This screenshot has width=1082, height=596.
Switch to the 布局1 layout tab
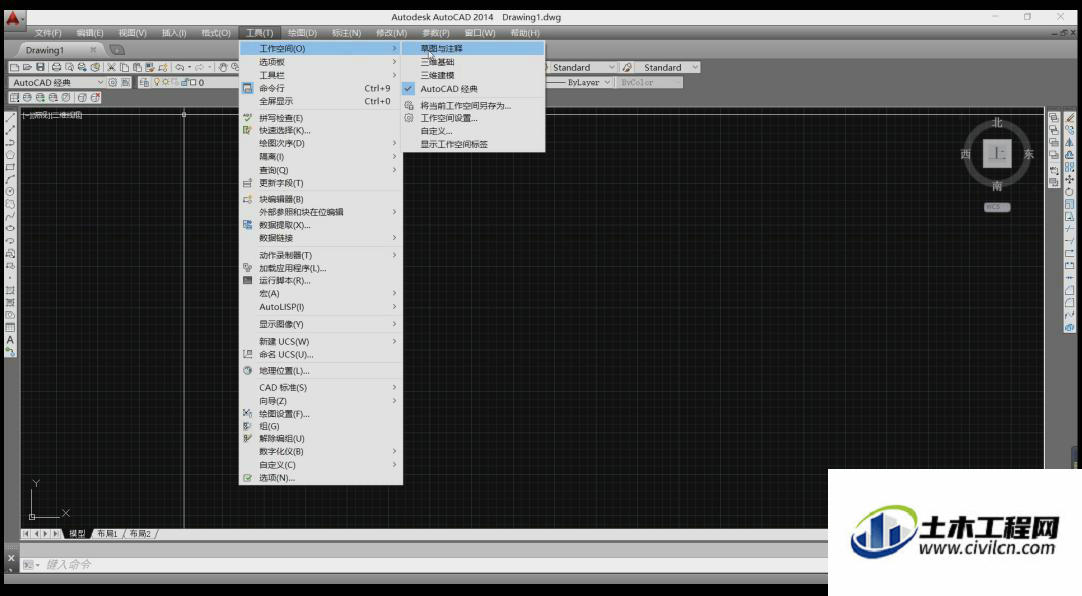point(107,534)
